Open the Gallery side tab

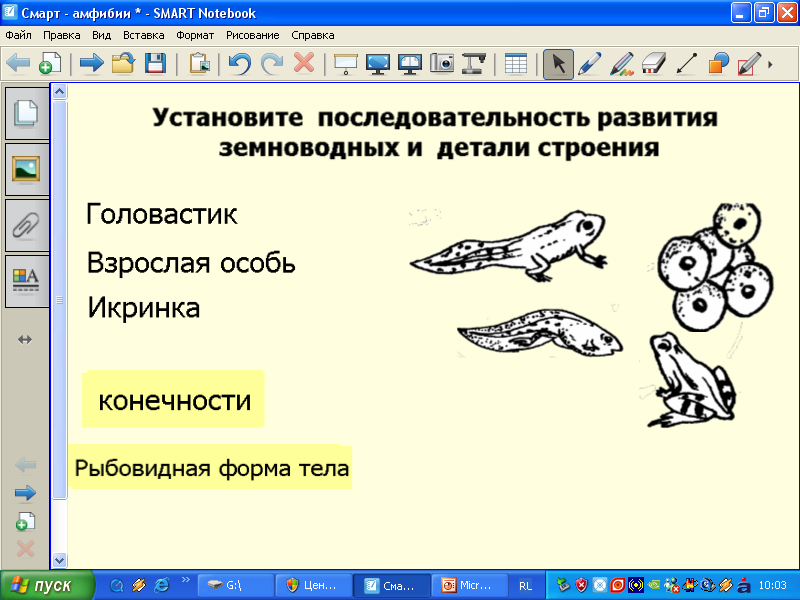click(x=27, y=169)
